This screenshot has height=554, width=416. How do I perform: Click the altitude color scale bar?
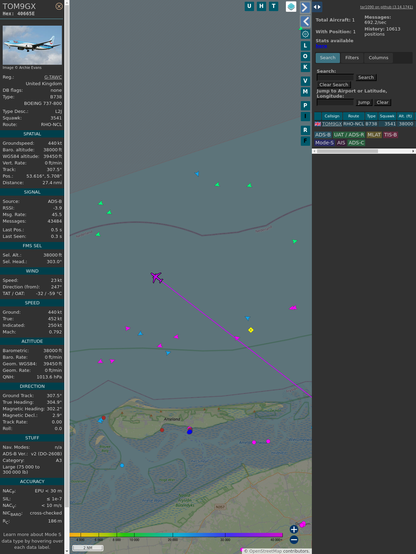[x=176, y=535]
